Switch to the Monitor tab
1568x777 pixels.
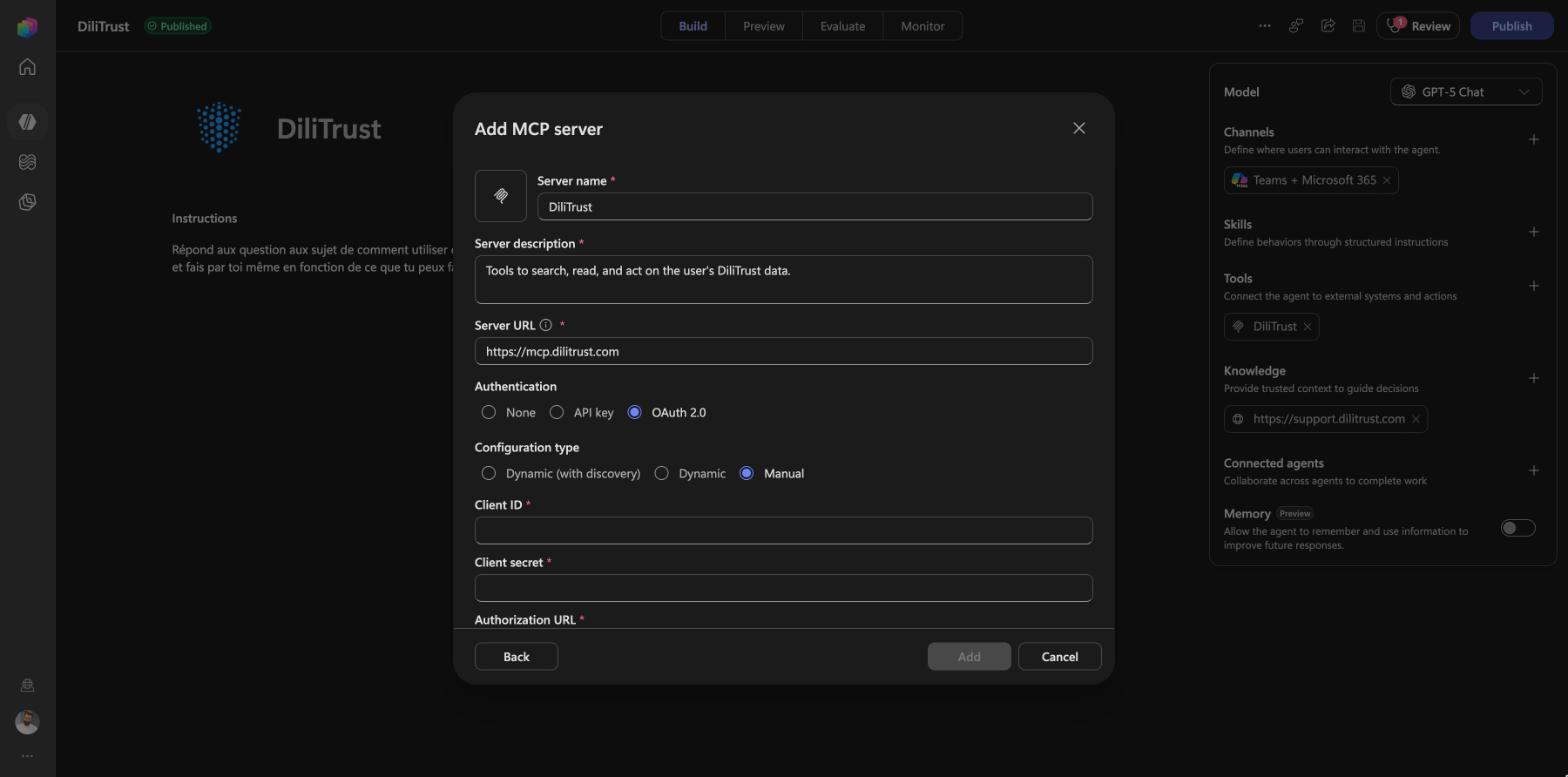point(923,26)
